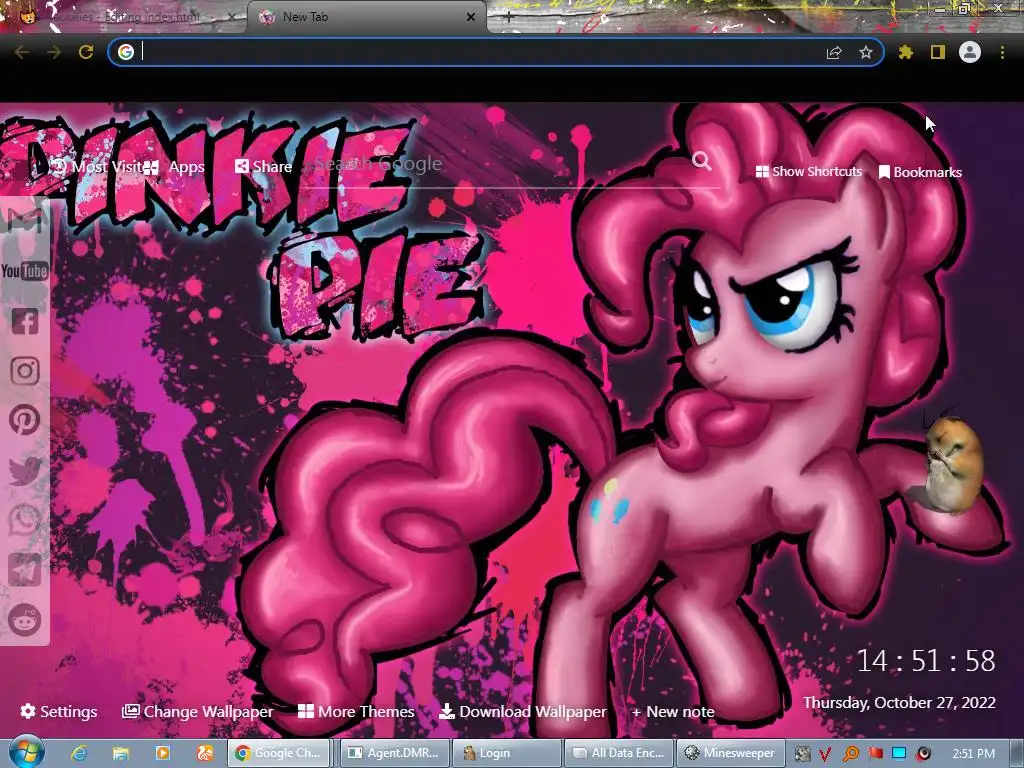Open Chrome's three-dot menu
Viewport: 1024px width, 768px height.
1002,52
